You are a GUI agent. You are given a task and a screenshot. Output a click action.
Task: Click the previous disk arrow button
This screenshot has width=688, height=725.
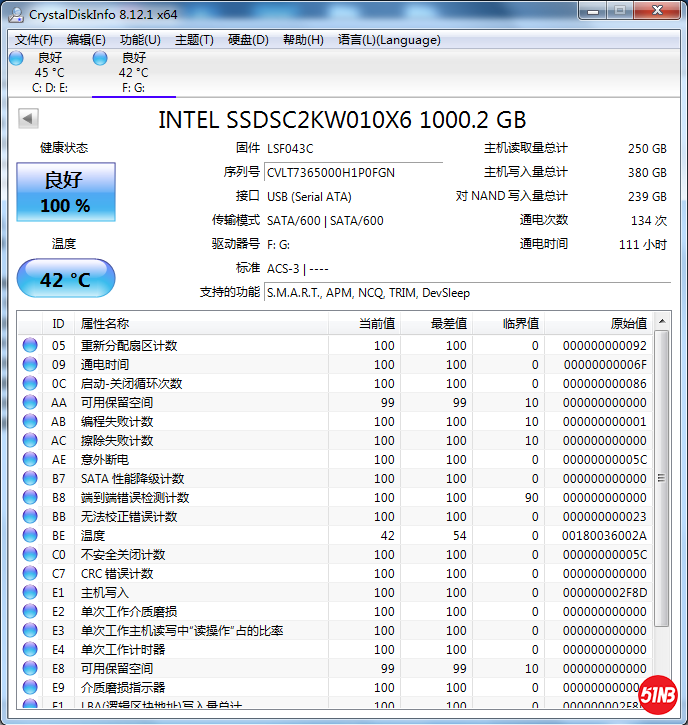28,119
